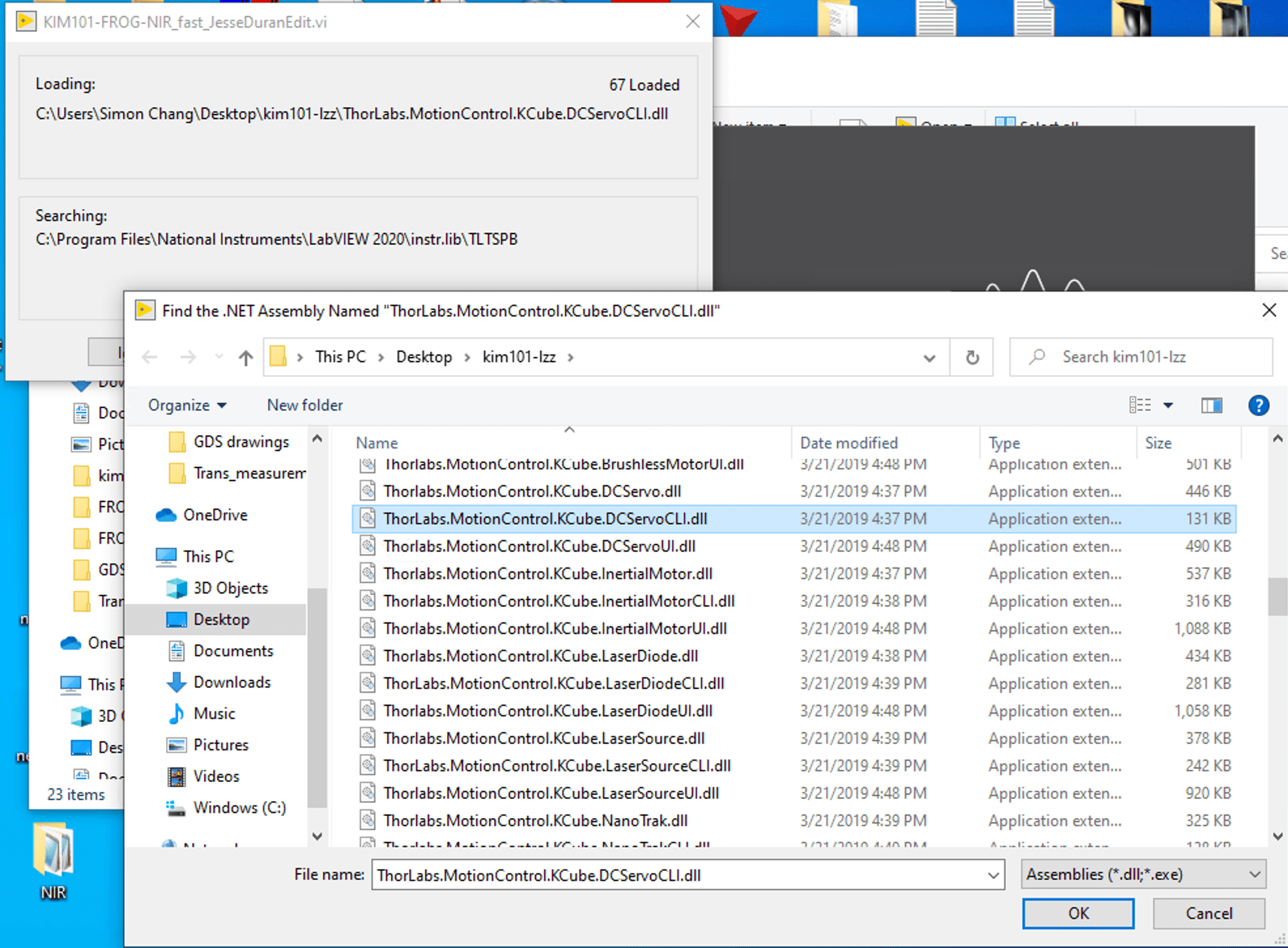Select Downloads in navigation pane
The width and height of the screenshot is (1288, 948).
click(x=219, y=682)
